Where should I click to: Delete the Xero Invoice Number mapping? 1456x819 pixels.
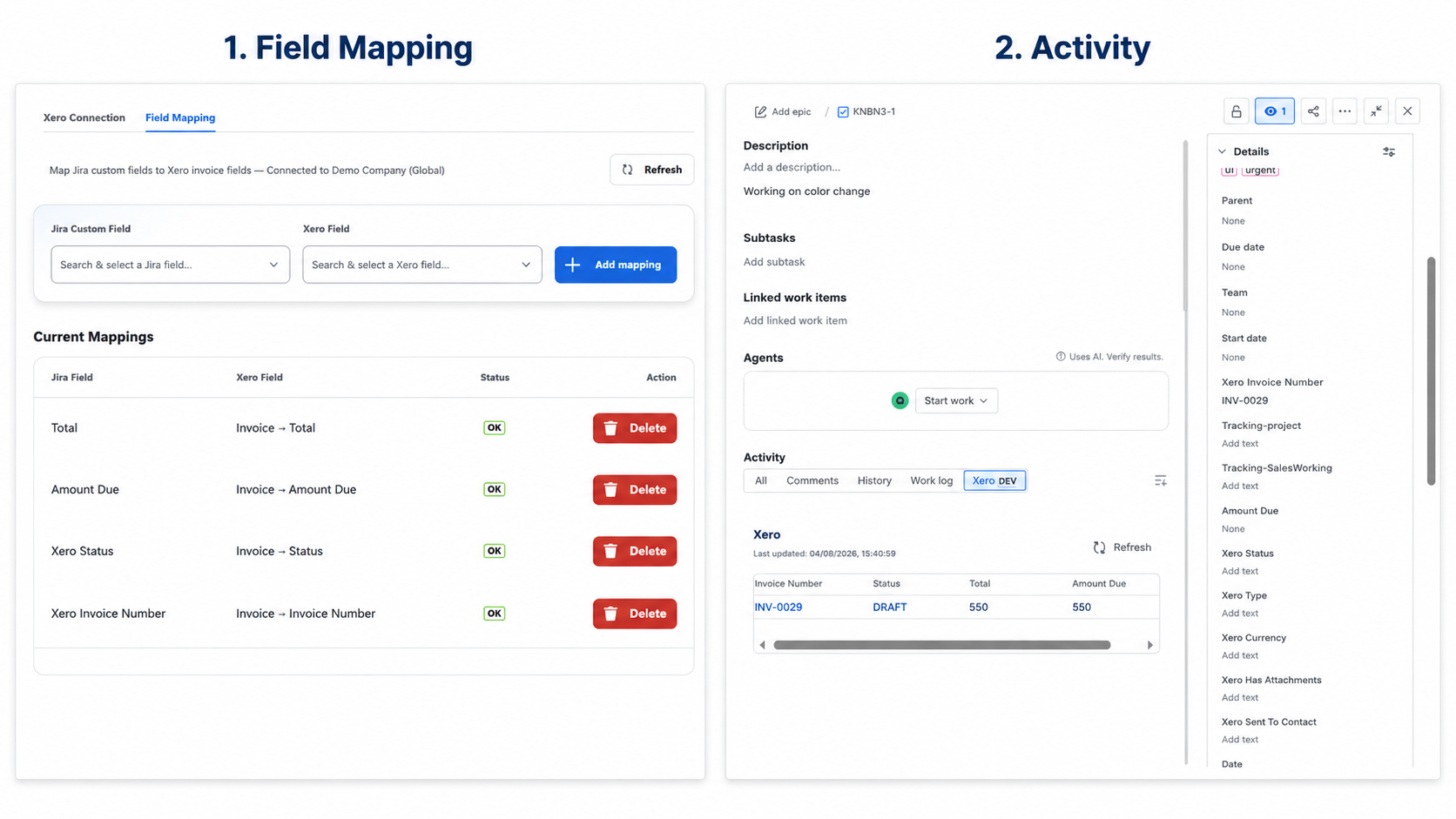pyautogui.click(x=635, y=614)
